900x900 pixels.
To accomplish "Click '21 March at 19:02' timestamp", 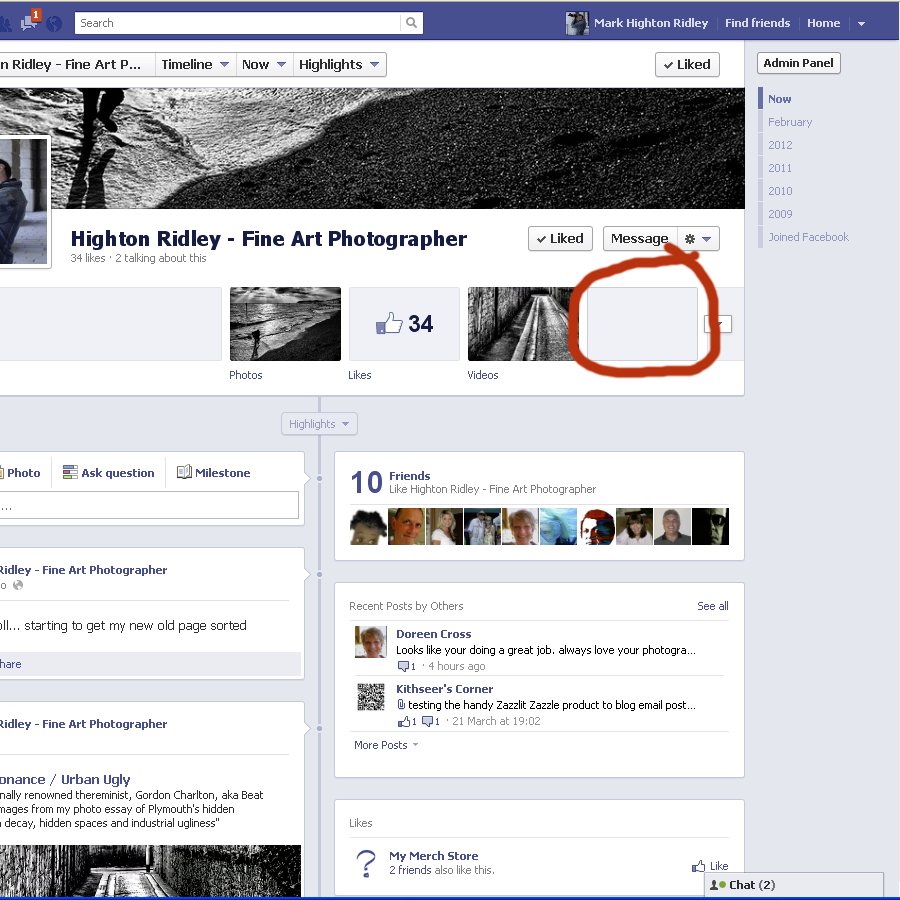I will [x=496, y=721].
